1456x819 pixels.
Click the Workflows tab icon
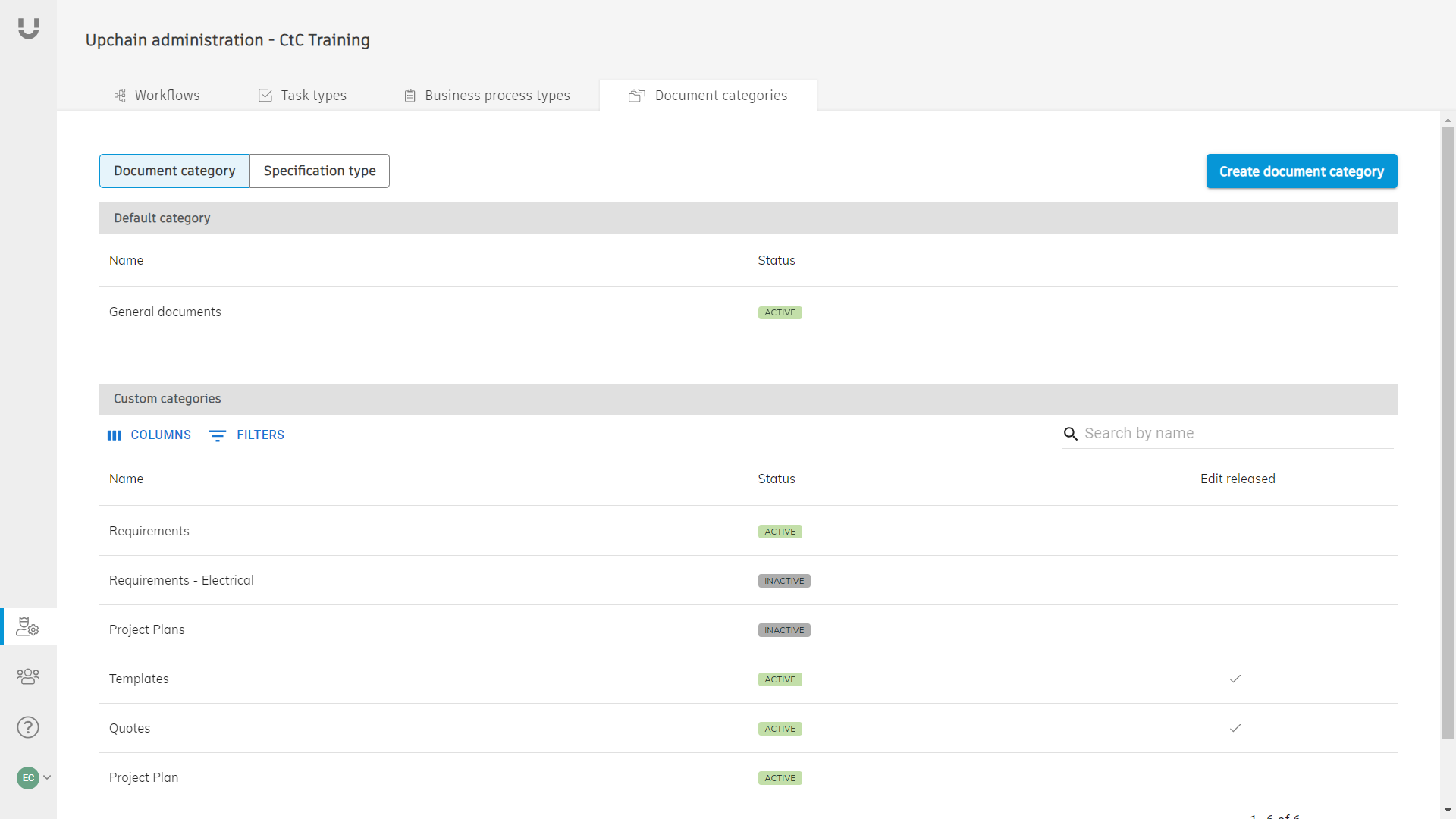120,96
